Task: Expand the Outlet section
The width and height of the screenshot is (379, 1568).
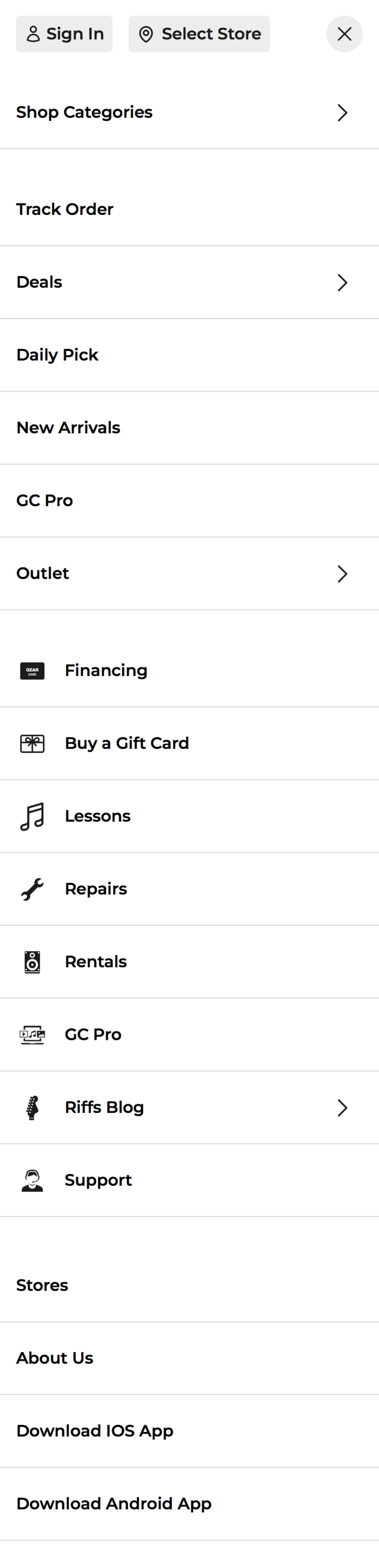Action: 343,573
